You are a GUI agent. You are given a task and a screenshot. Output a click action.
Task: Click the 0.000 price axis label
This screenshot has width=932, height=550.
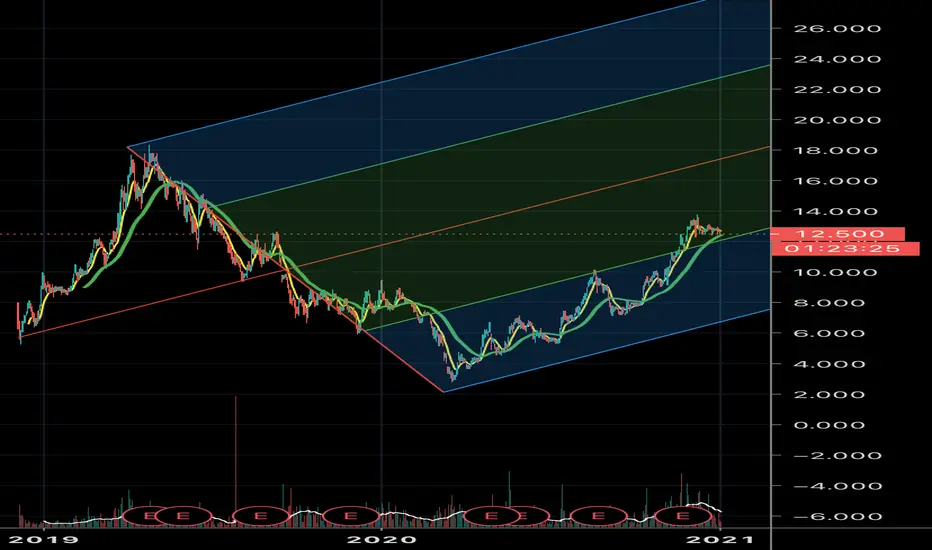pos(829,425)
